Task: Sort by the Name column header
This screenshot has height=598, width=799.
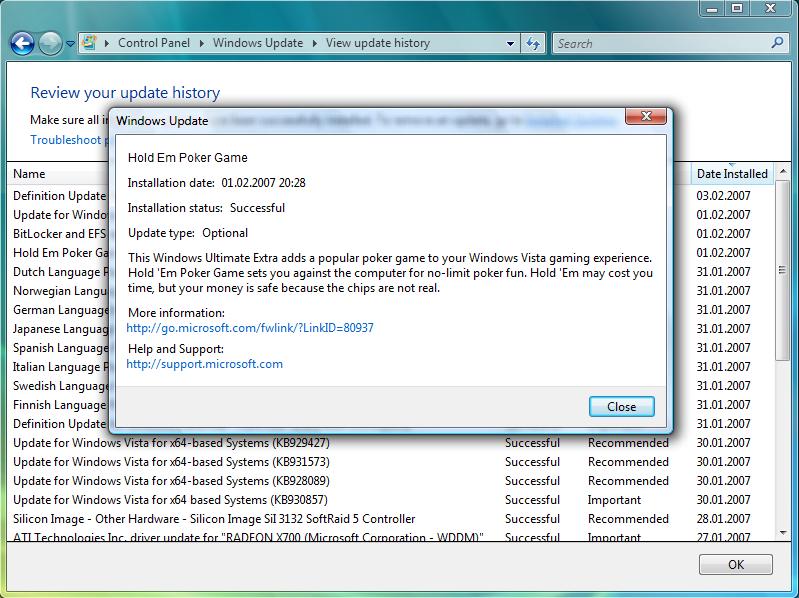Action: (29, 174)
